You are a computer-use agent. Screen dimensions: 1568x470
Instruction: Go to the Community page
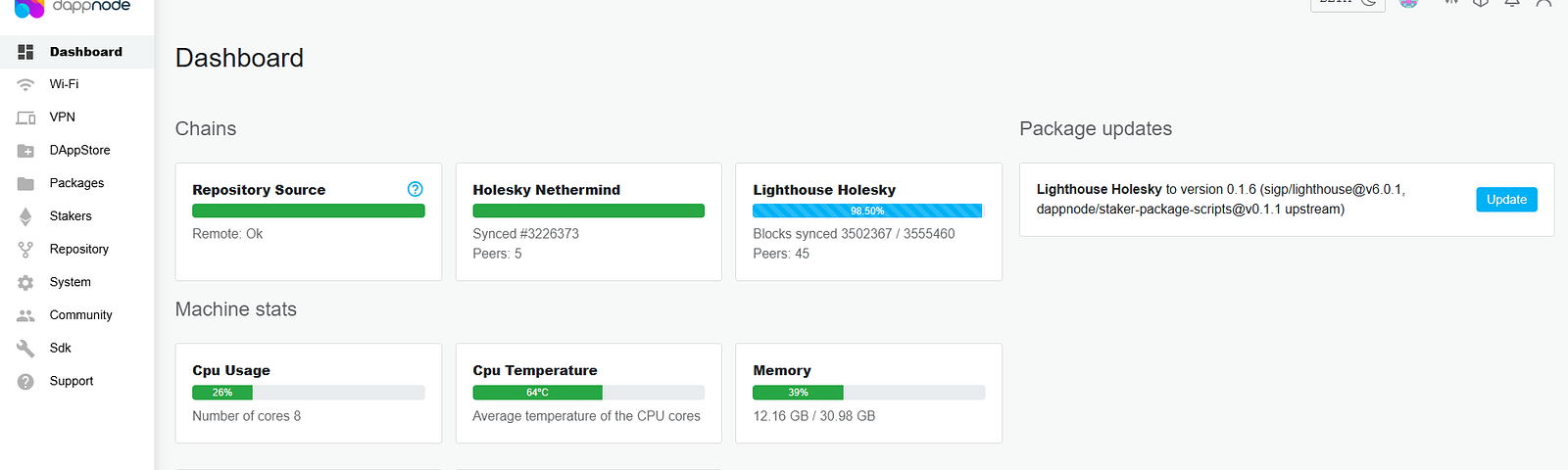[76, 315]
